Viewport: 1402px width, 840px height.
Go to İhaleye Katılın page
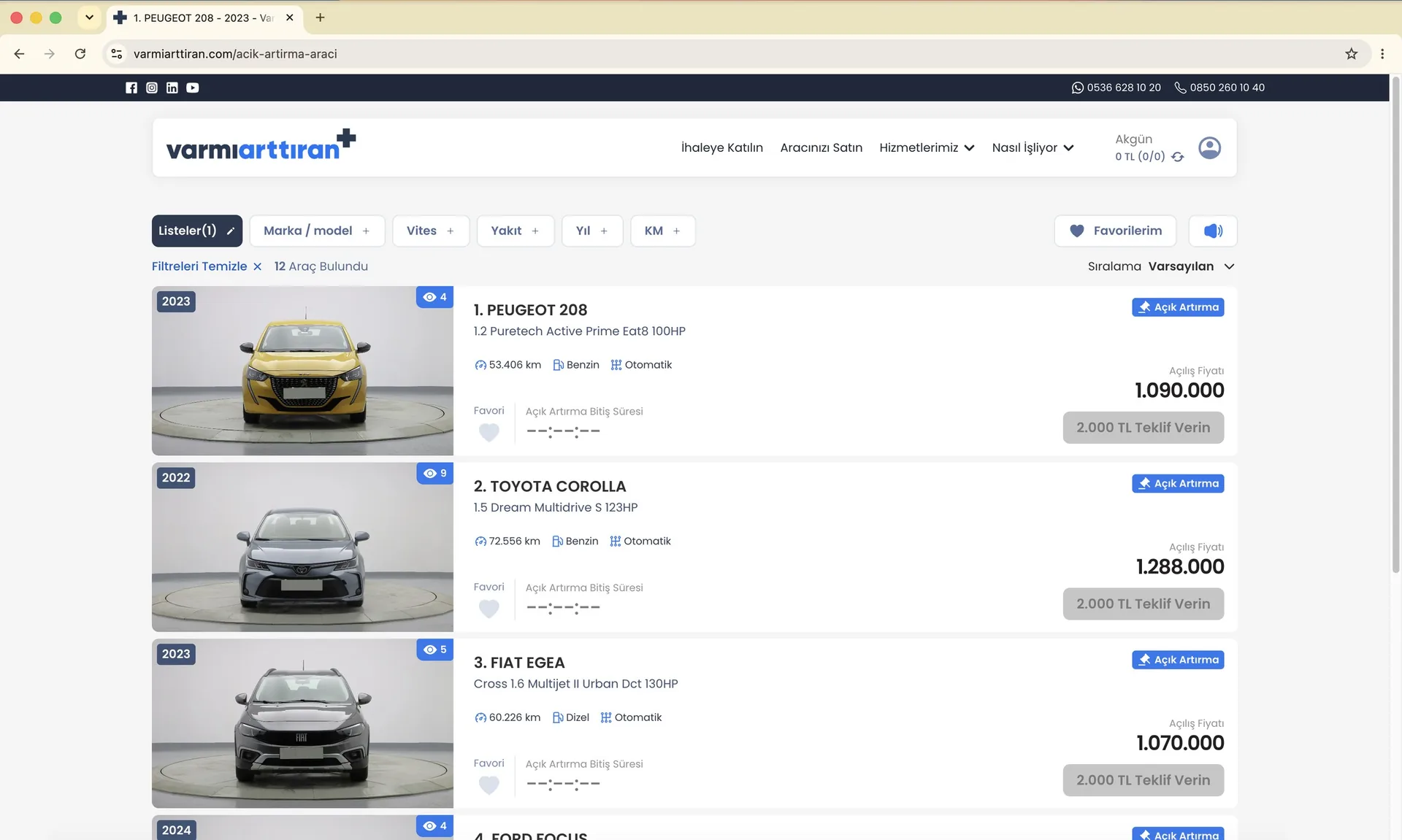tap(721, 147)
